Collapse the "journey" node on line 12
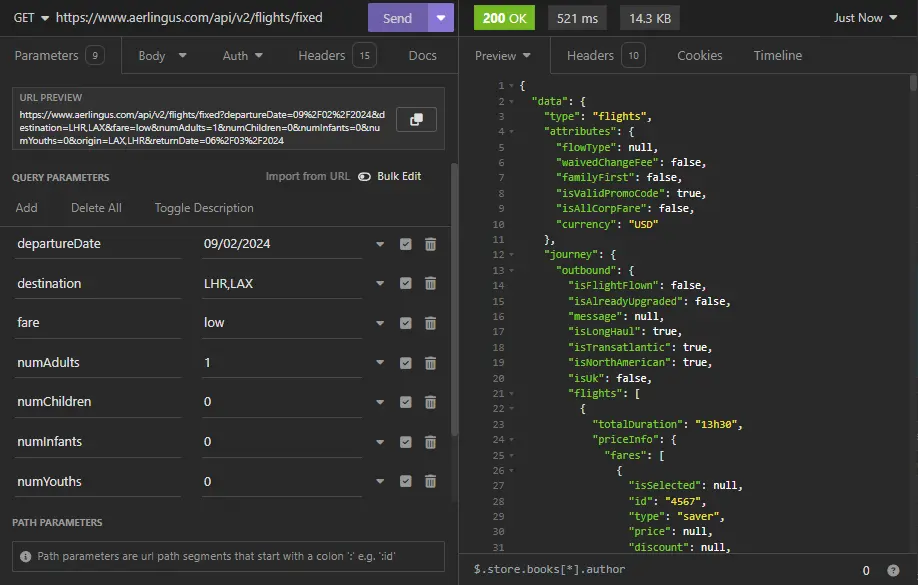Image resolution: width=918 pixels, height=585 pixels. click(511, 255)
